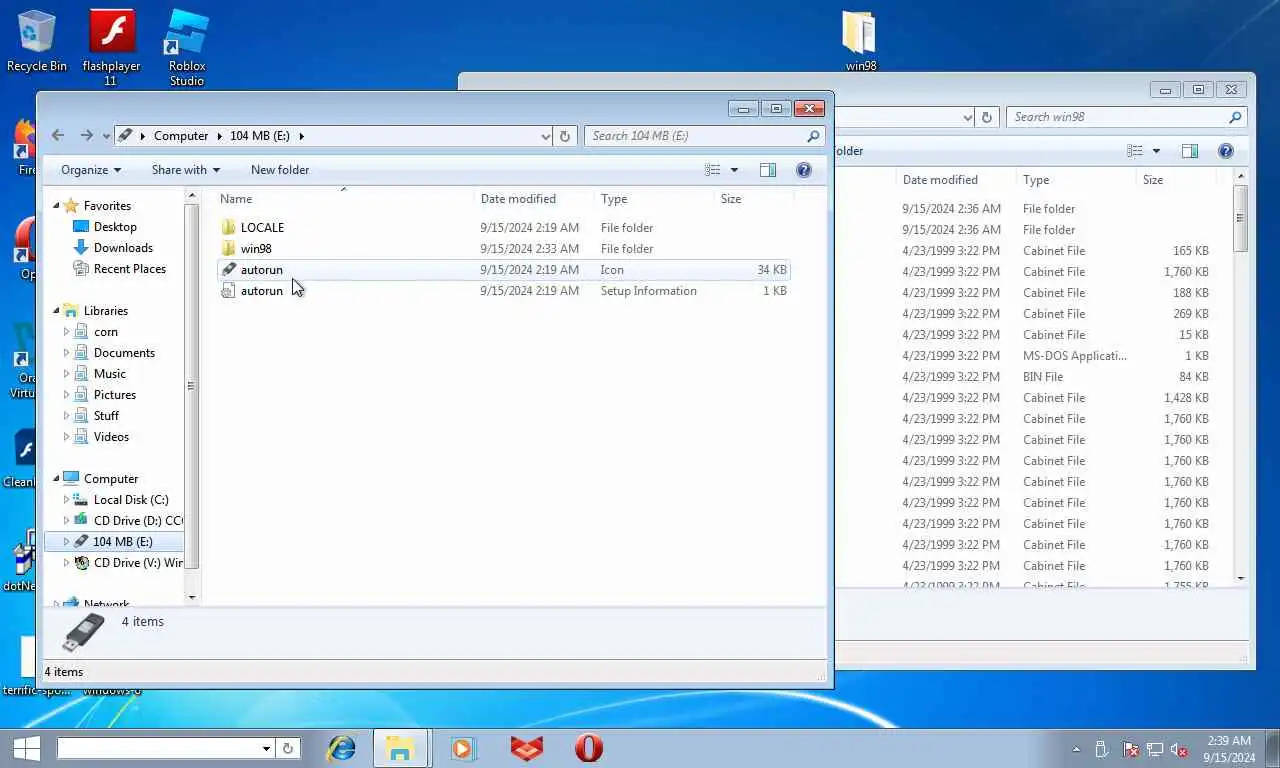Click the volume muted tray icon
Screen dimensions: 1280x768
(1179, 749)
